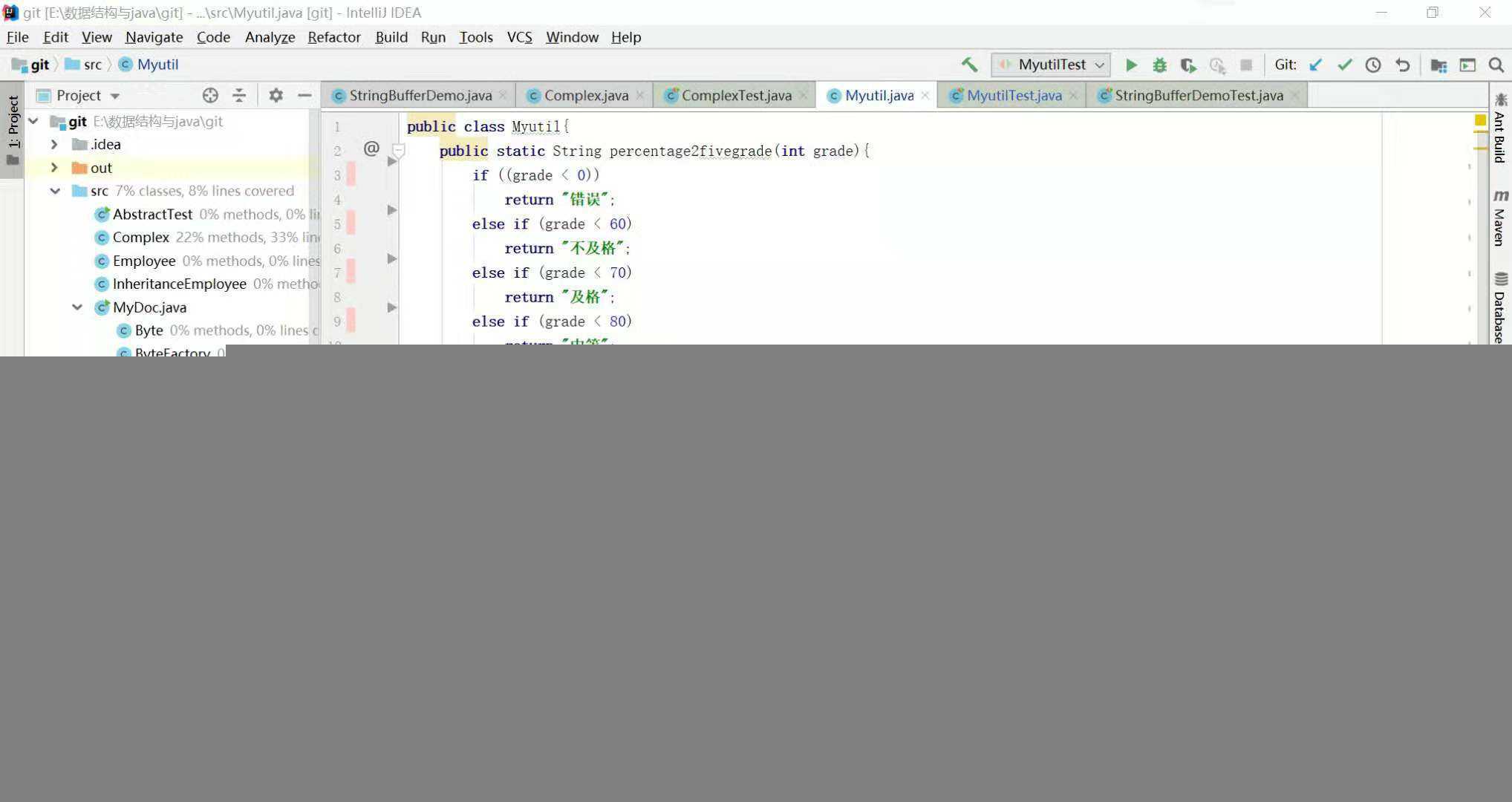The image size is (1512, 802).
Task: Expand the out folder
Action: (x=54, y=168)
